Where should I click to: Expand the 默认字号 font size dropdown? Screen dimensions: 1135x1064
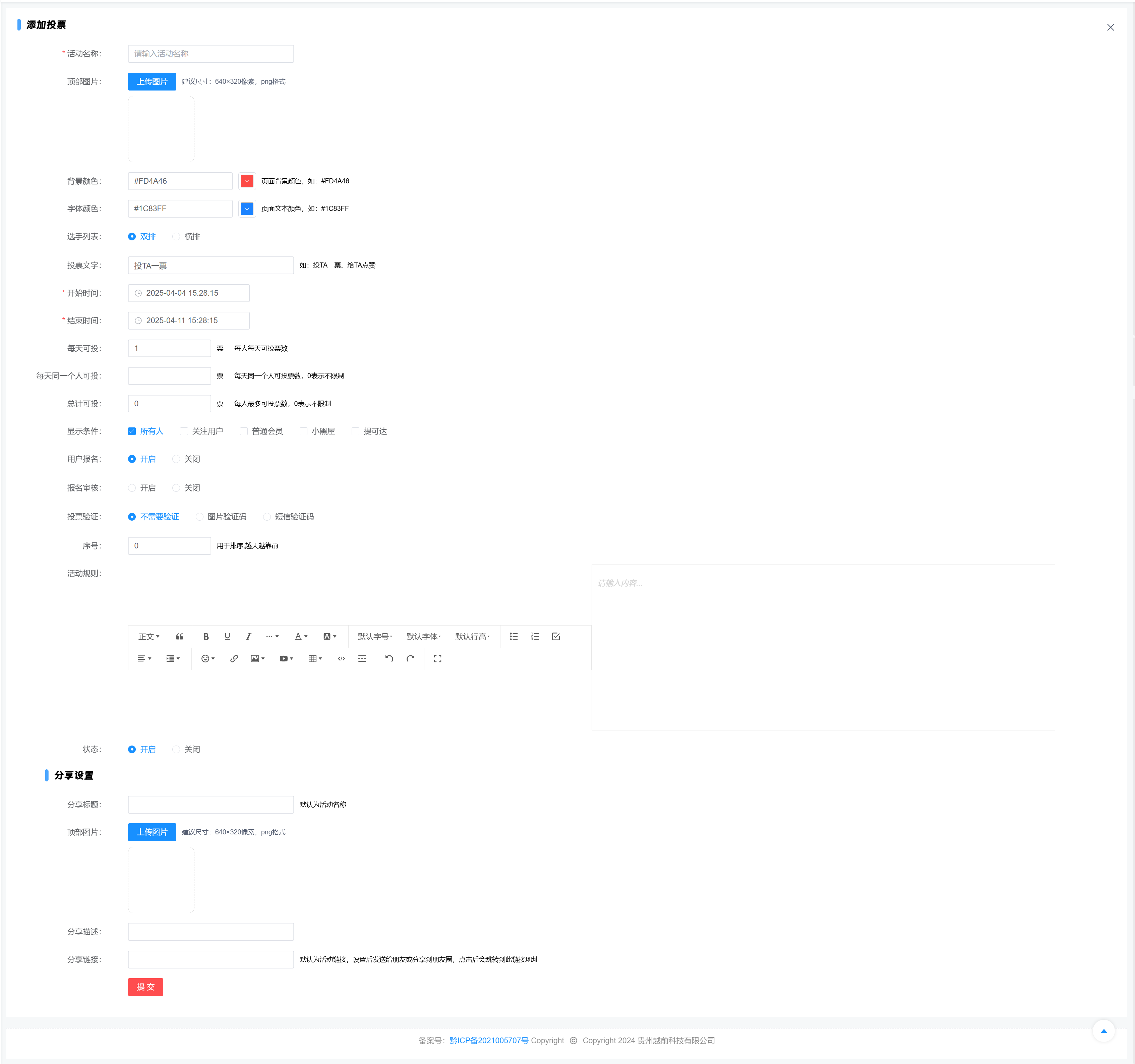click(374, 637)
